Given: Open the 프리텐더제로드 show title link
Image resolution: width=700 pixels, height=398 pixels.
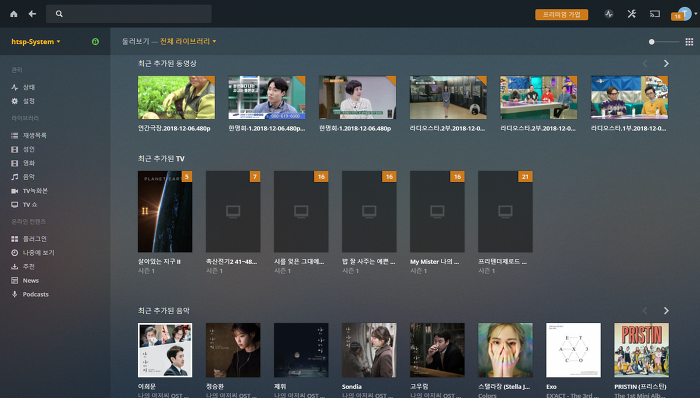Looking at the screenshot, I should 502,261.
